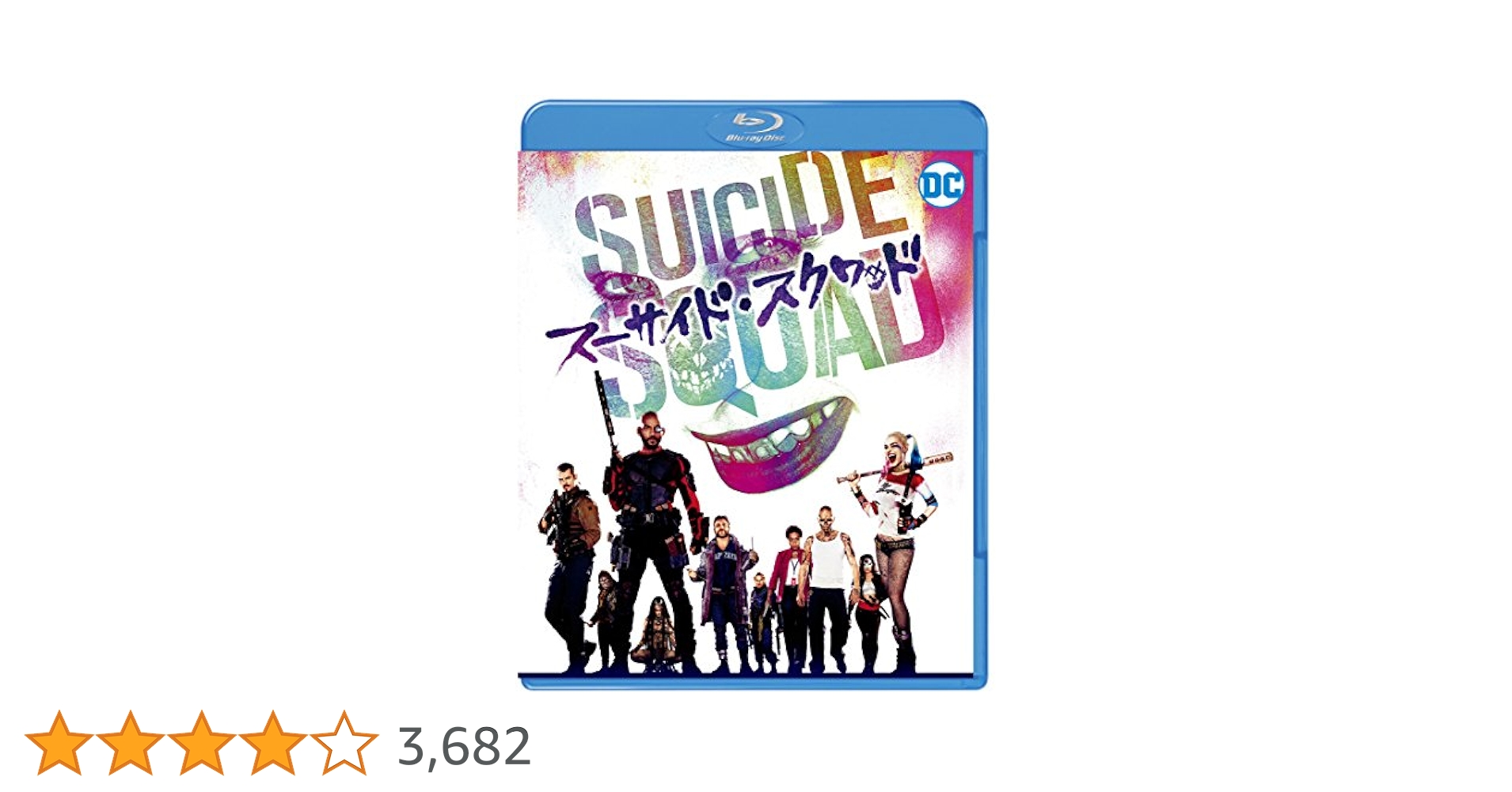Click the blue DC logo badge

click(x=942, y=185)
